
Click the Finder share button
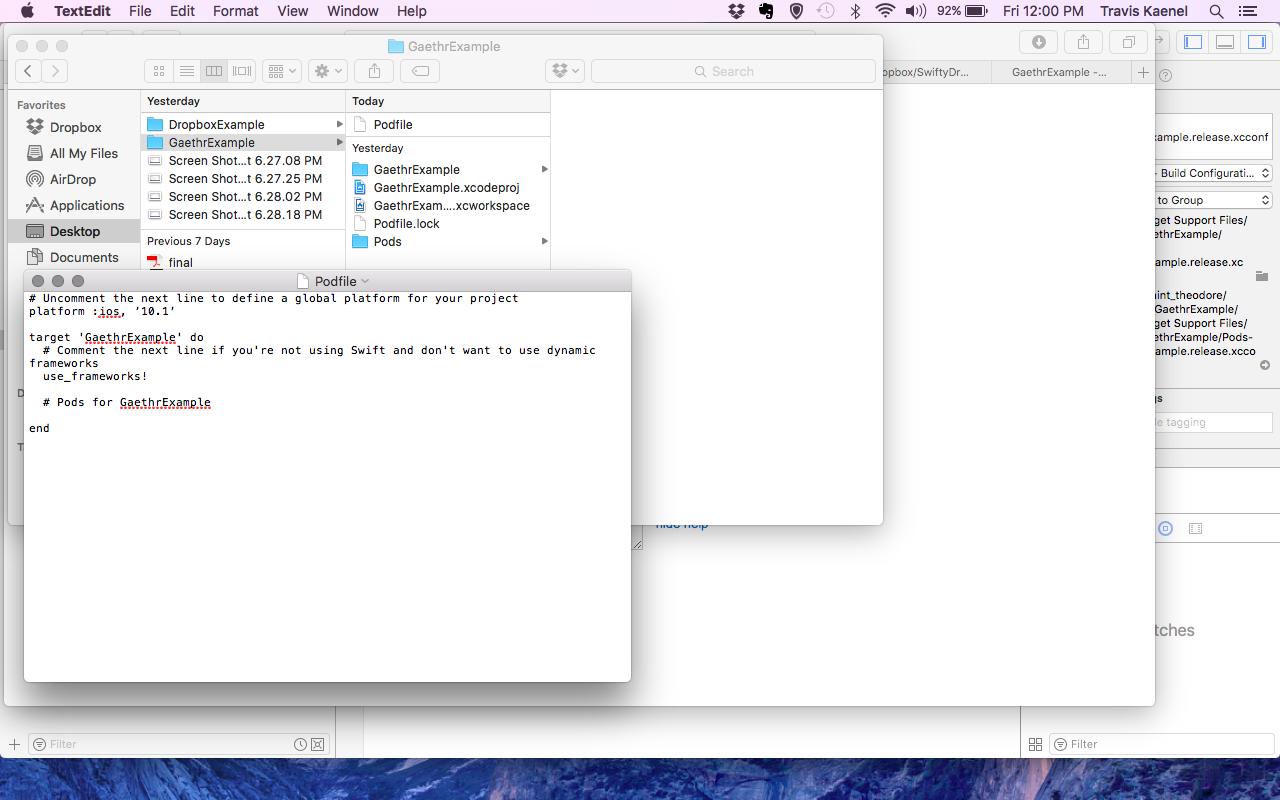click(374, 71)
